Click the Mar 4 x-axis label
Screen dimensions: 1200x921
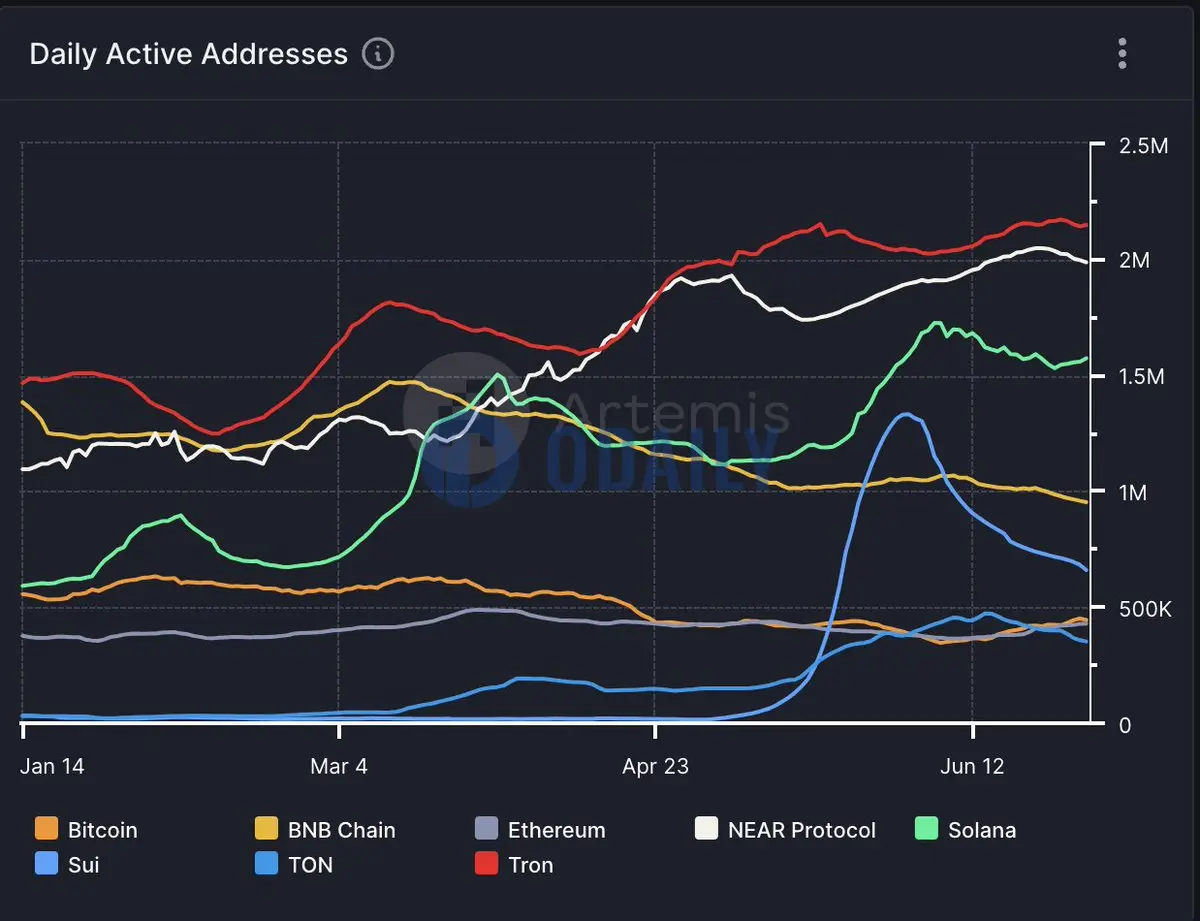(x=339, y=767)
